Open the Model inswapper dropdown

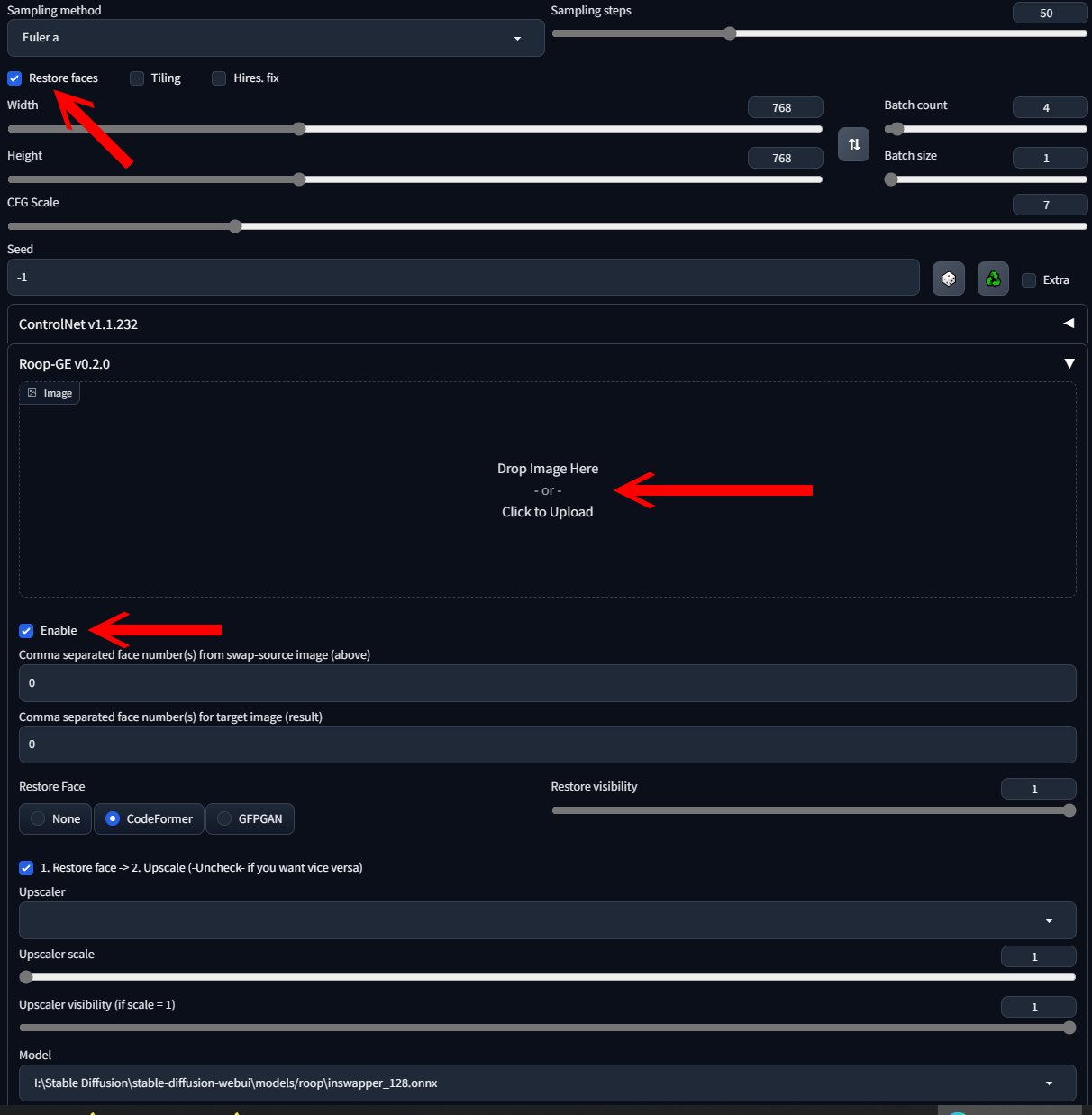tap(547, 1083)
